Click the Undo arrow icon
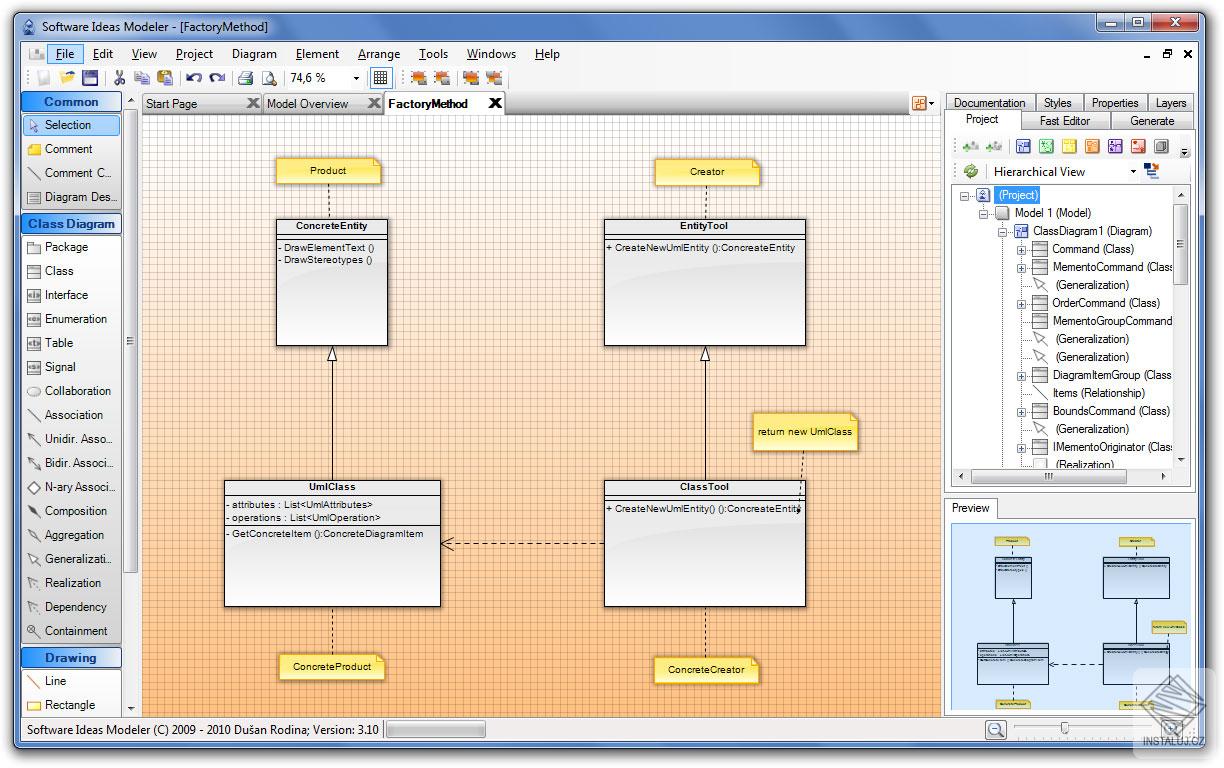 click(x=193, y=77)
